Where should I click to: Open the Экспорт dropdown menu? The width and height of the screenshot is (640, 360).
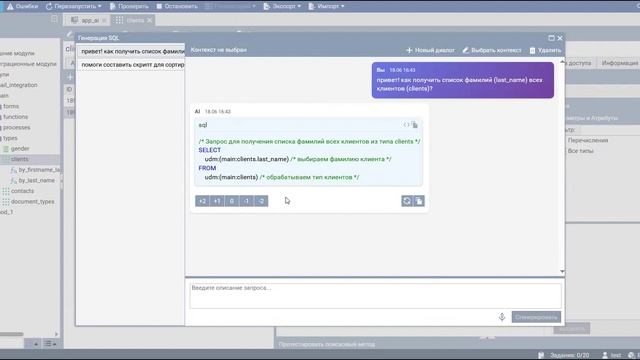282,6
